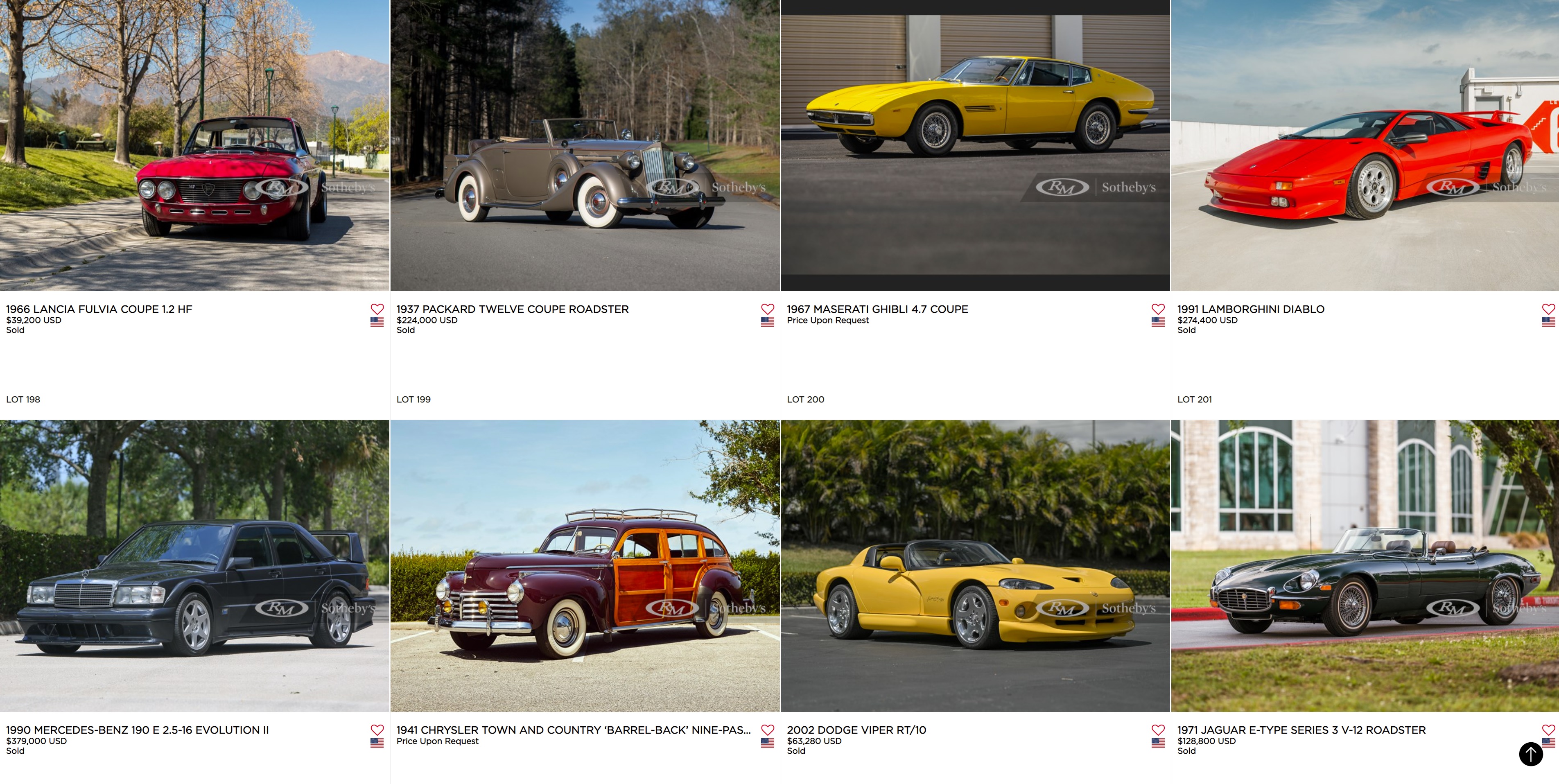Open the 2002 Dodge Viper RT/10 title
1559x784 pixels.
(x=856, y=730)
